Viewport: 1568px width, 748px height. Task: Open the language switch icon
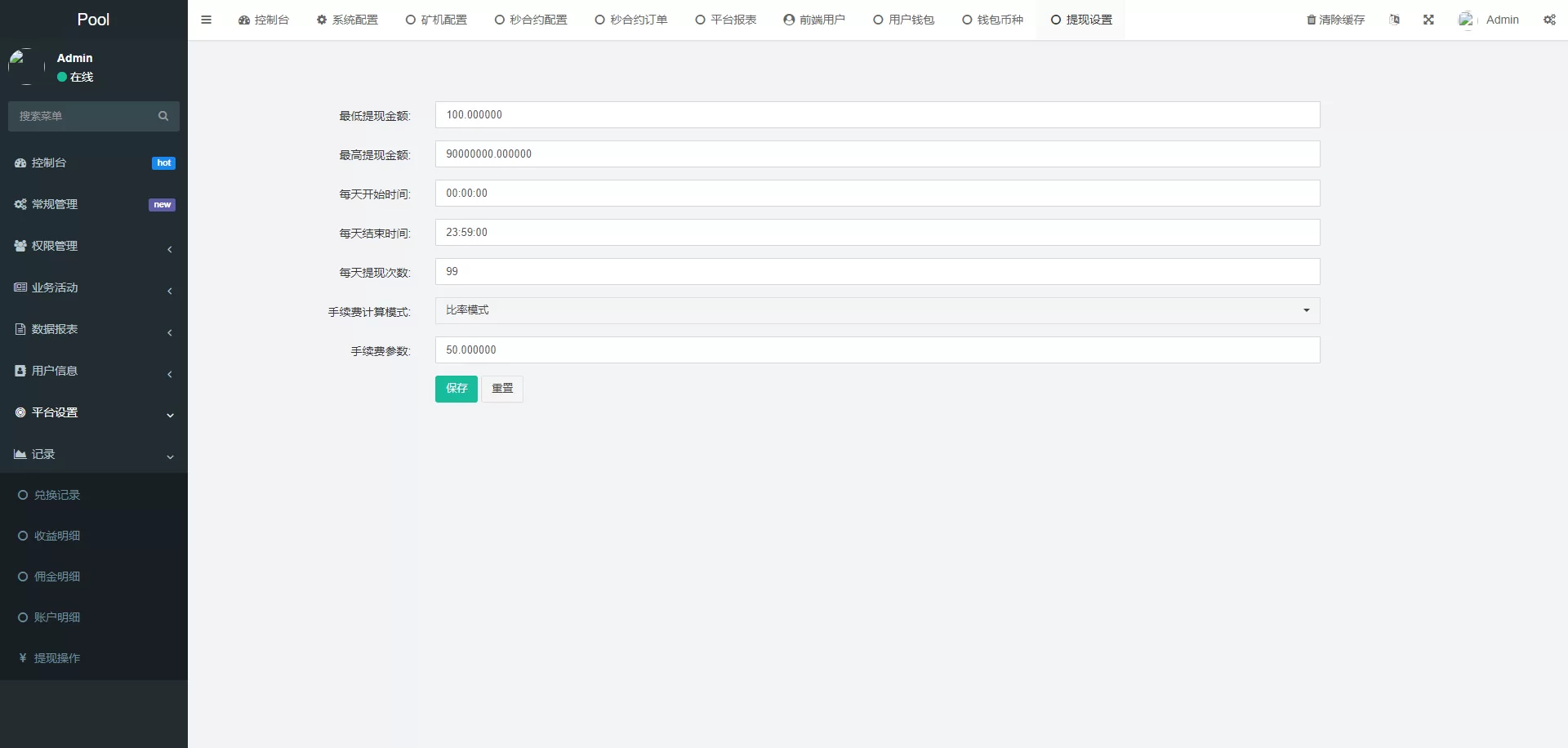[1395, 20]
